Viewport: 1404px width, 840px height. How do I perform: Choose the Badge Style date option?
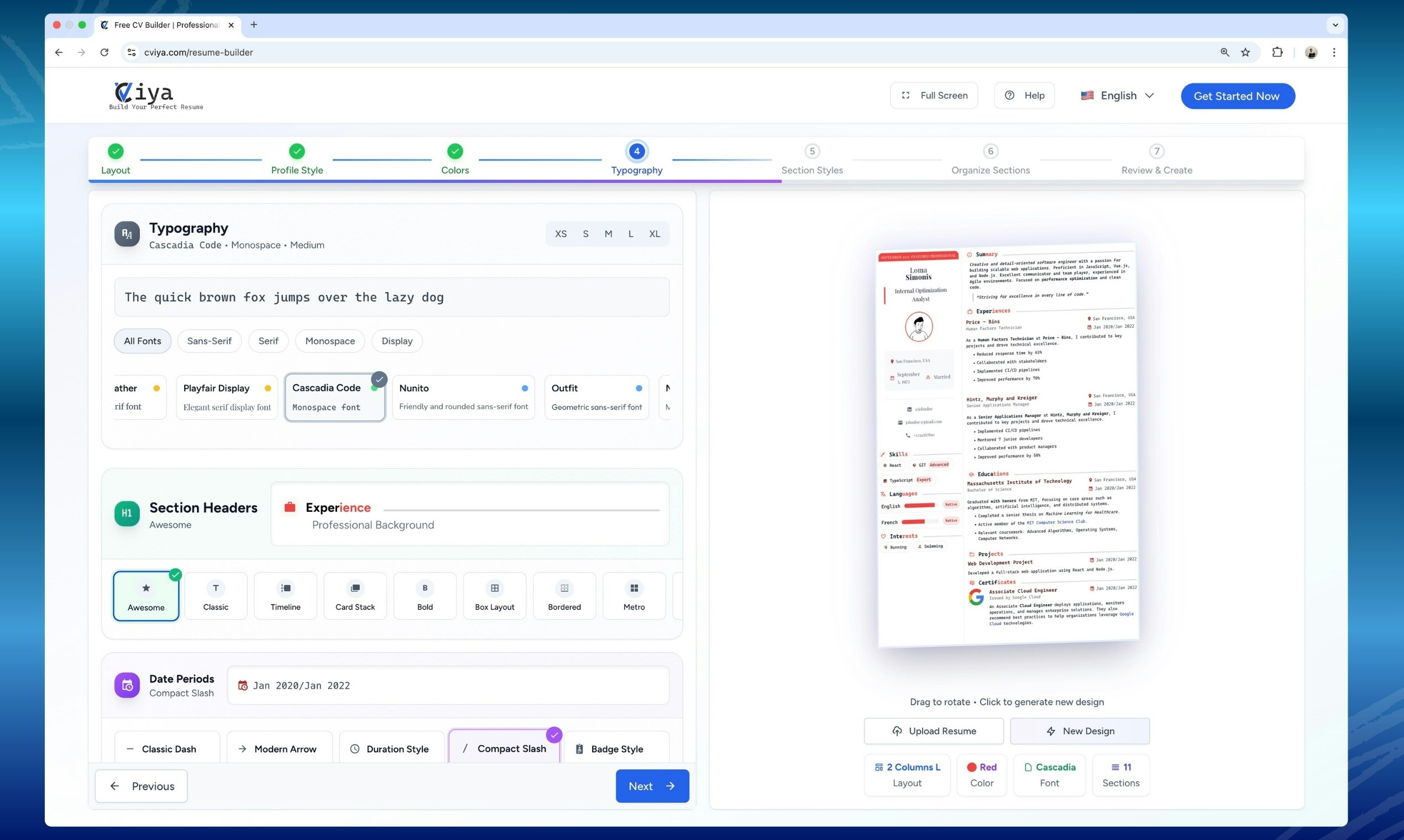pos(616,748)
